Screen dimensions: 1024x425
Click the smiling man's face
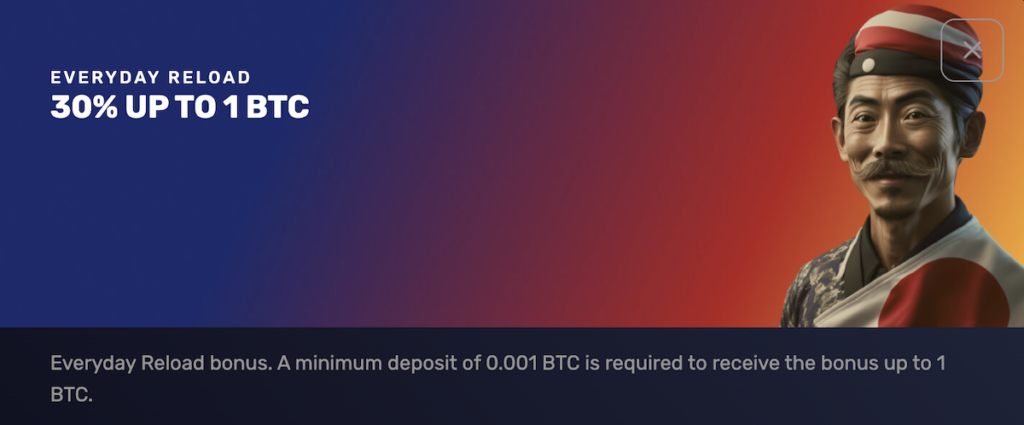900,150
